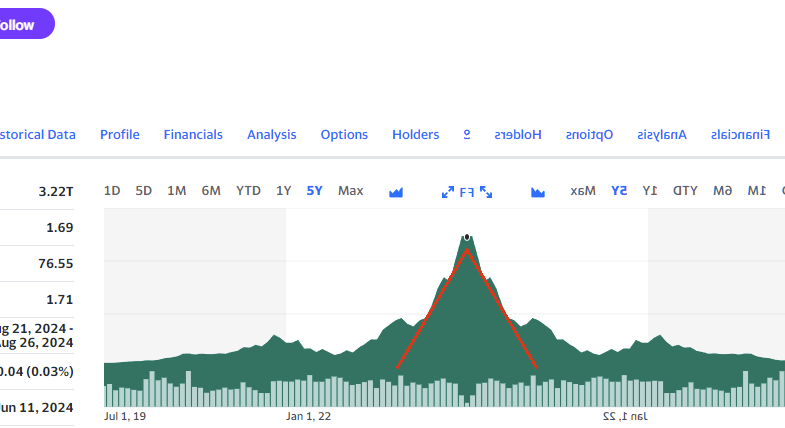Screen dimensions: 785x428
Task: Click the Aug 21, 2024 - Aug 26, 2024 date range
Action: point(37,335)
